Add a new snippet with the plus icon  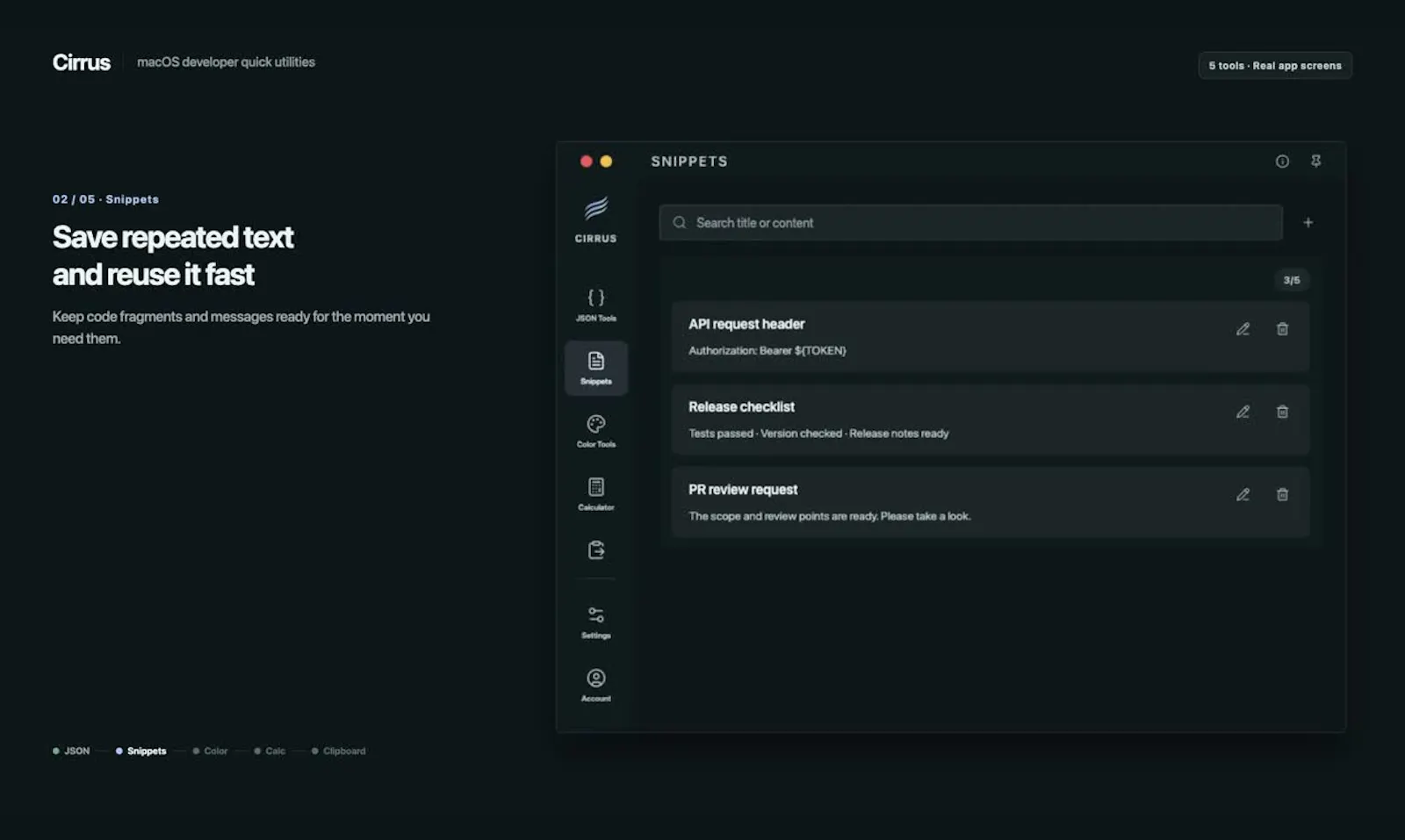pos(1308,223)
